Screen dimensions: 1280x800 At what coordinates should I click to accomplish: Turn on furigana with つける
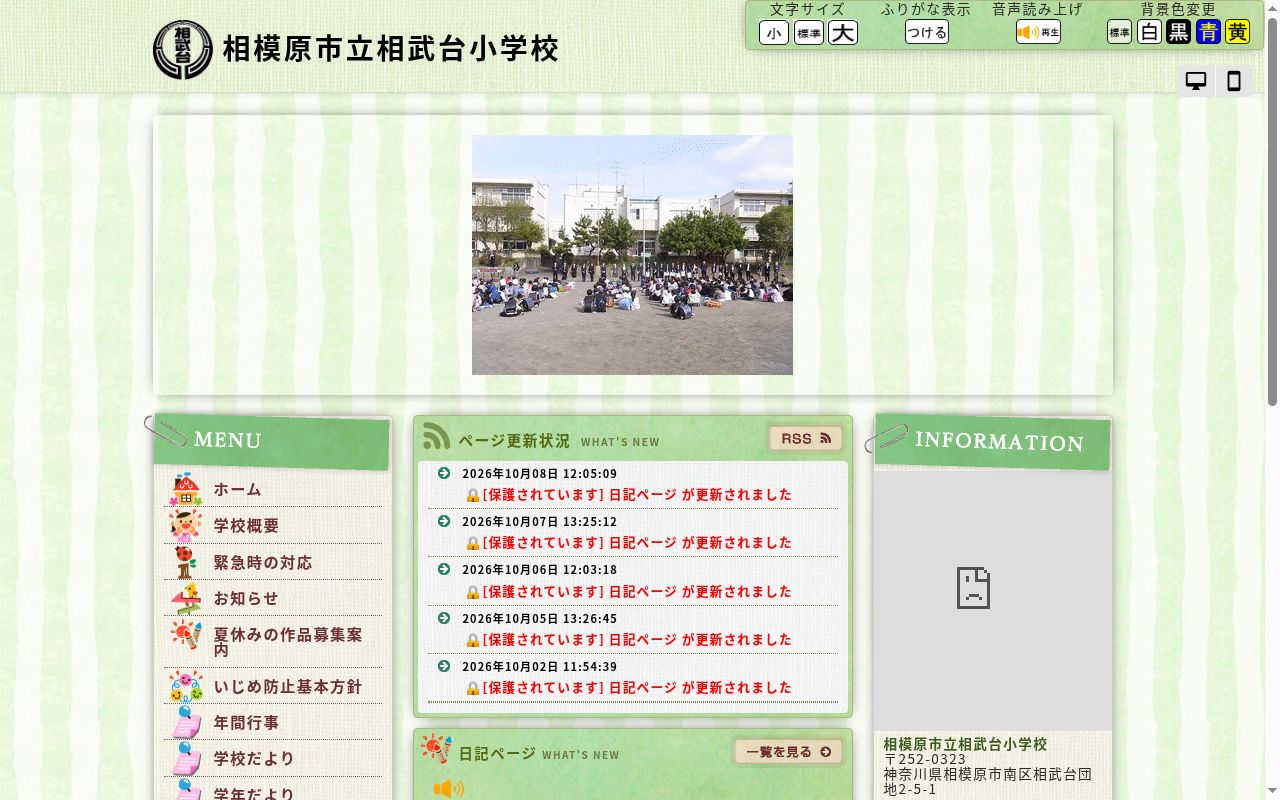coord(927,32)
